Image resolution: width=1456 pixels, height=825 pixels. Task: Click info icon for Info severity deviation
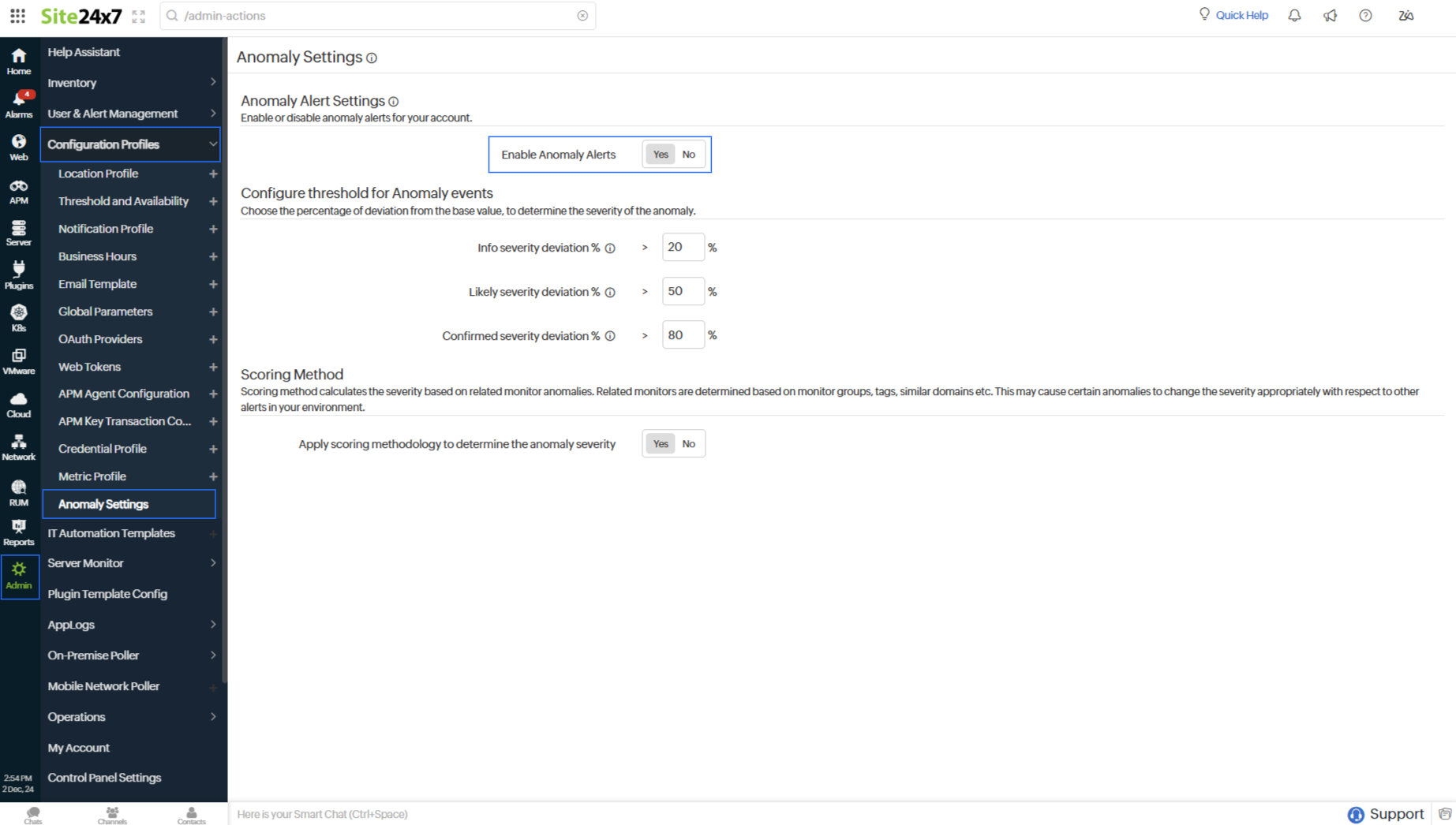pyautogui.click(x=610, y=248)
